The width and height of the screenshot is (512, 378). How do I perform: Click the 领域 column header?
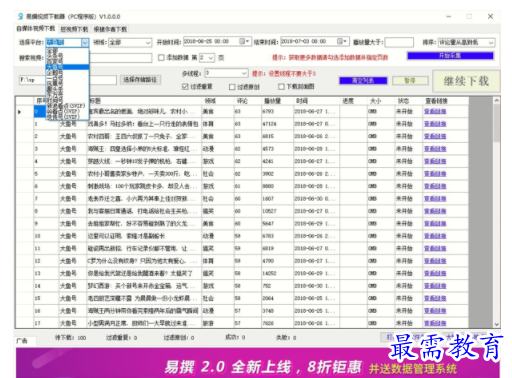[218, 101]
